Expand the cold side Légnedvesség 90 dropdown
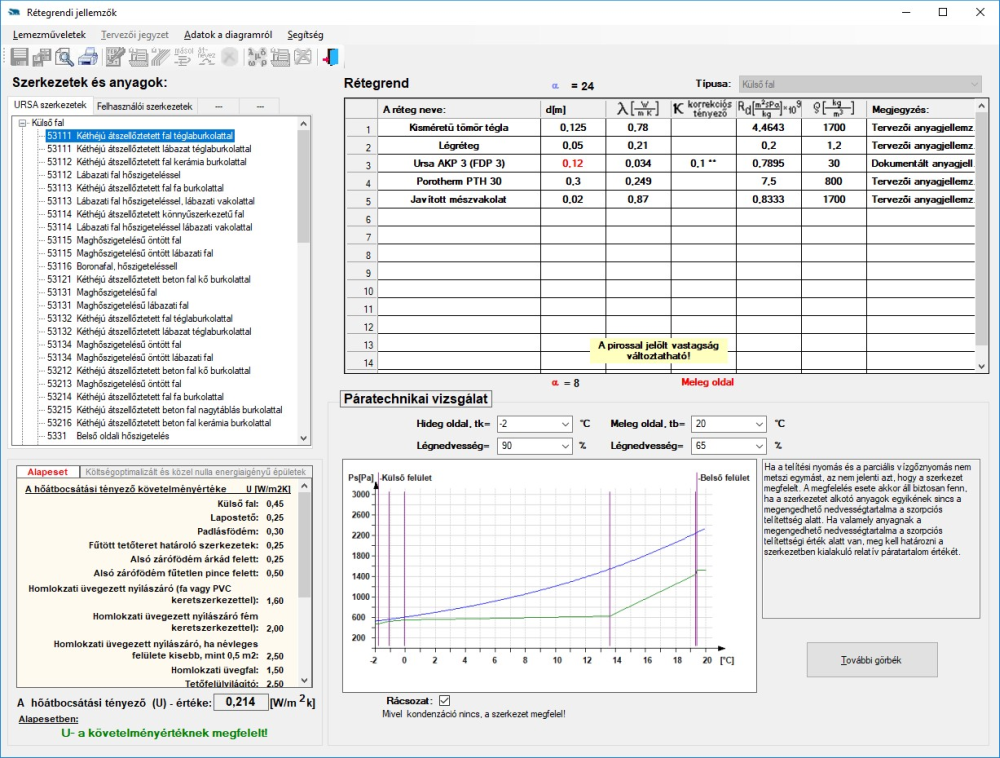 tap(567, 446)
